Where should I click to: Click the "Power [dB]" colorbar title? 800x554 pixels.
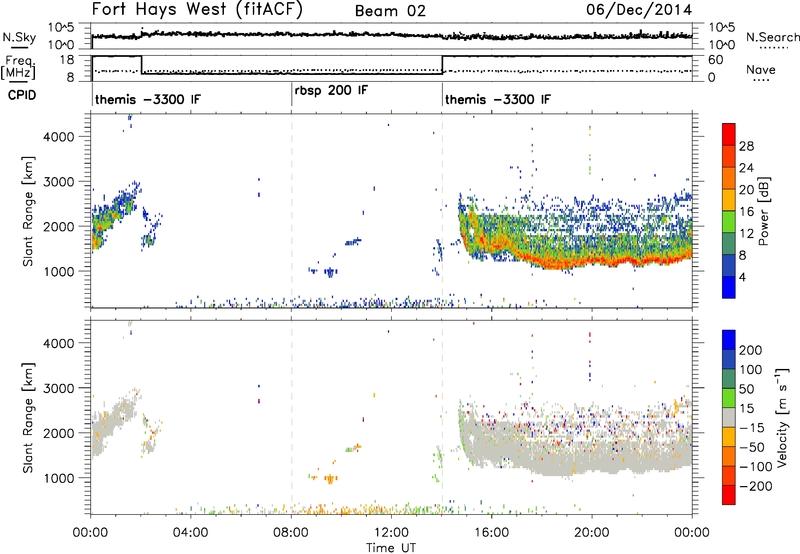pyautogui.click(x=763, y=211)
